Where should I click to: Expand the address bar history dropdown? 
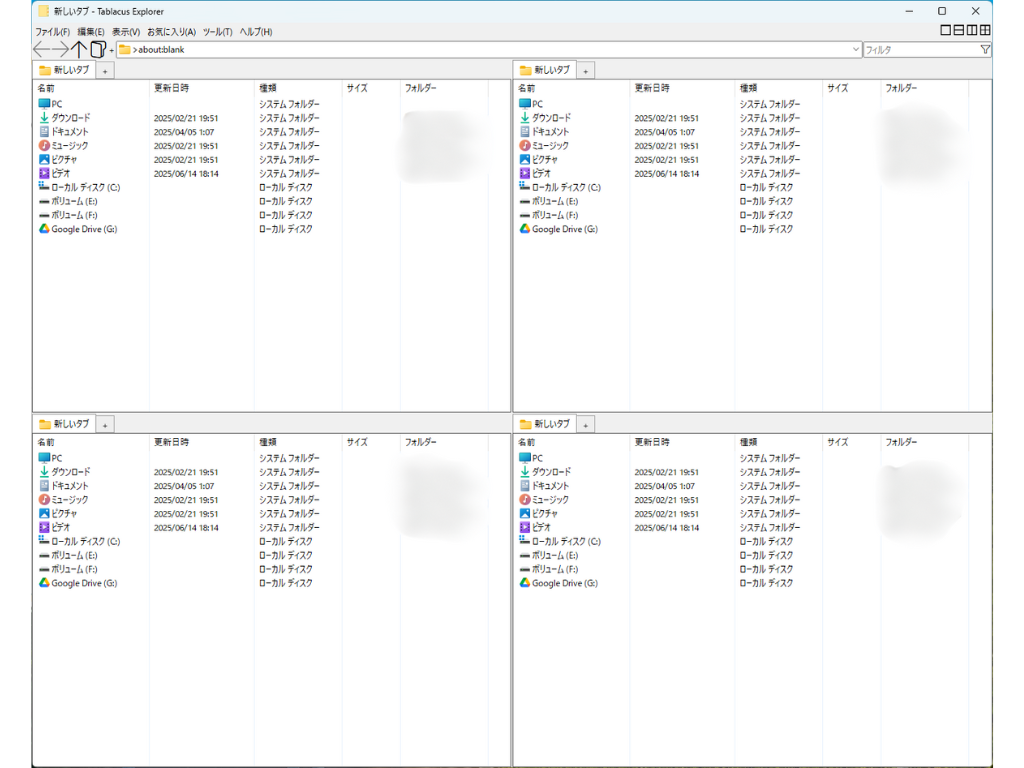[x=856, y=49]
